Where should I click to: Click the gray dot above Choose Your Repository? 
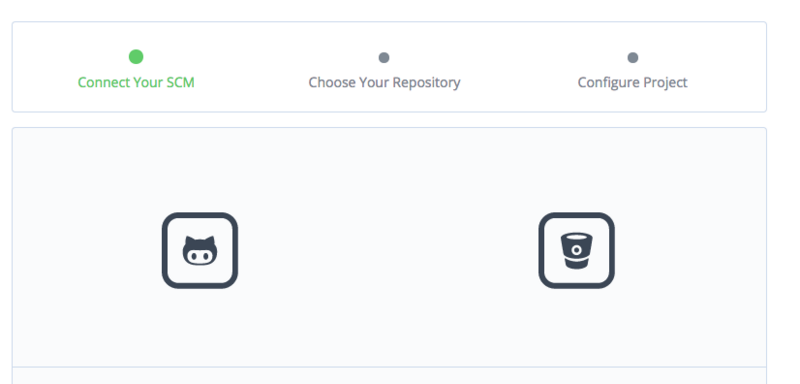pyautogui.click(x=384, y=58)
